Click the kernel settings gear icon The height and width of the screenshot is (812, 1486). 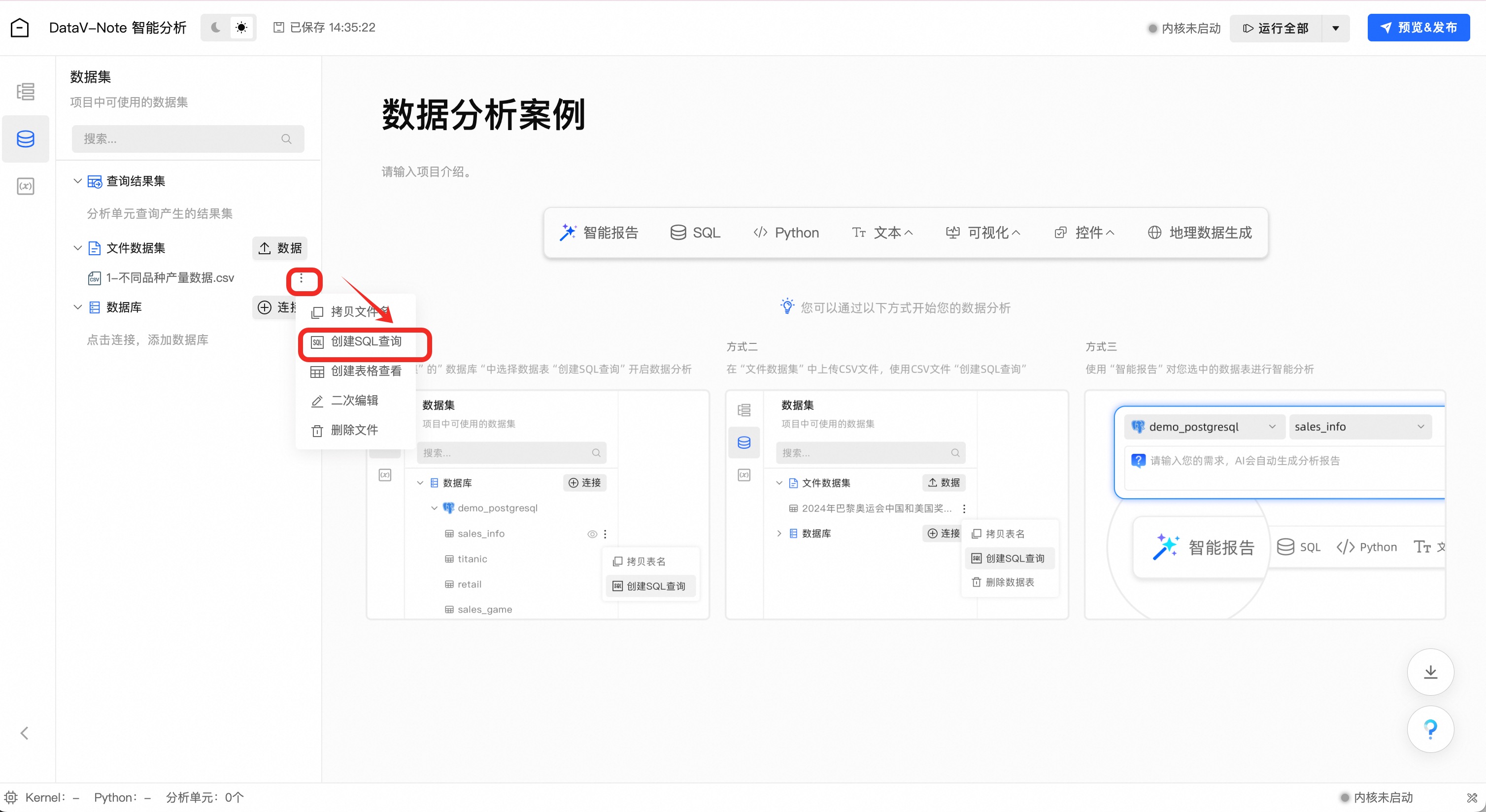coord(11,798)
